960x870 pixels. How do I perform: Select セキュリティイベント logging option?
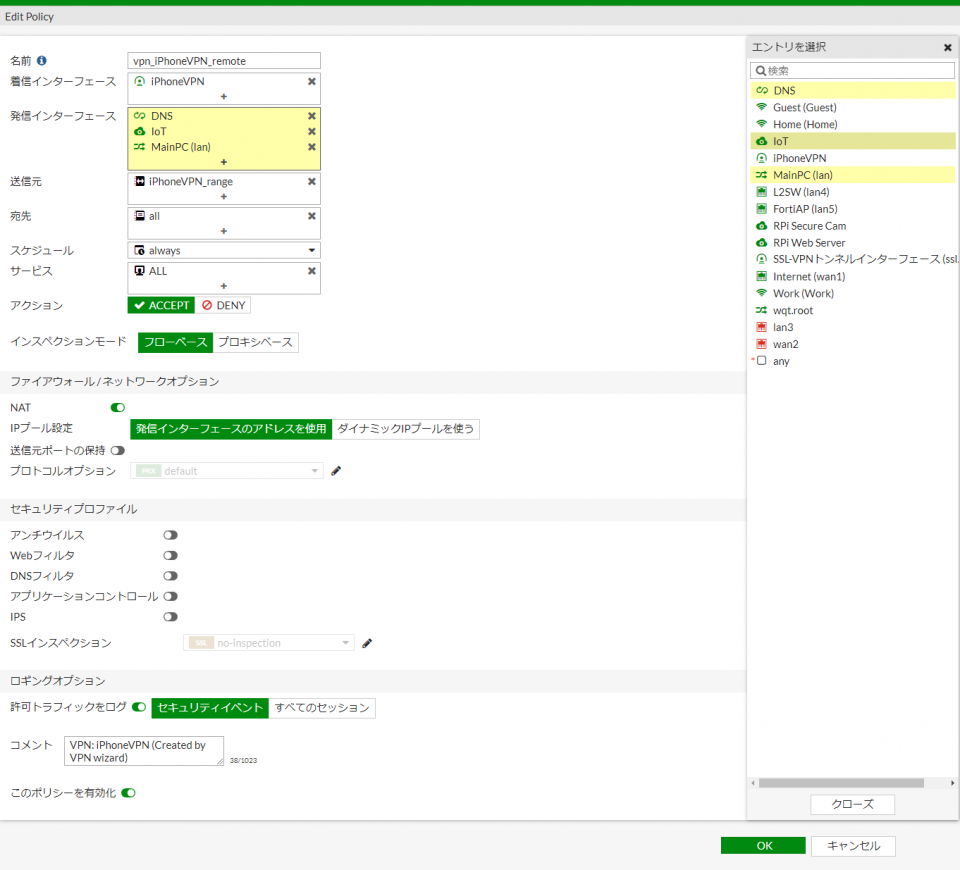[x=210, y=708]
